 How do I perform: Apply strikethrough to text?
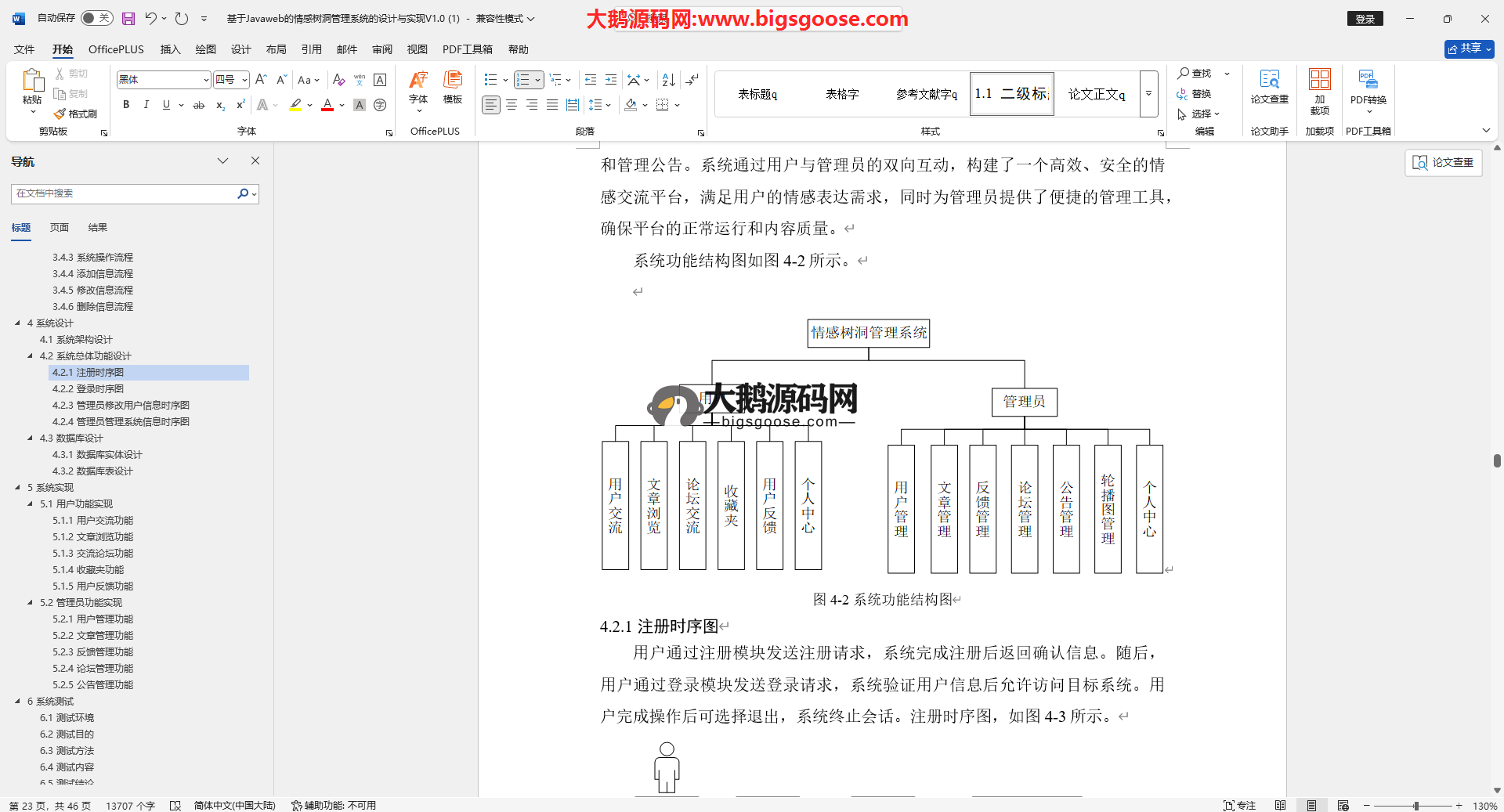(199, 105)
